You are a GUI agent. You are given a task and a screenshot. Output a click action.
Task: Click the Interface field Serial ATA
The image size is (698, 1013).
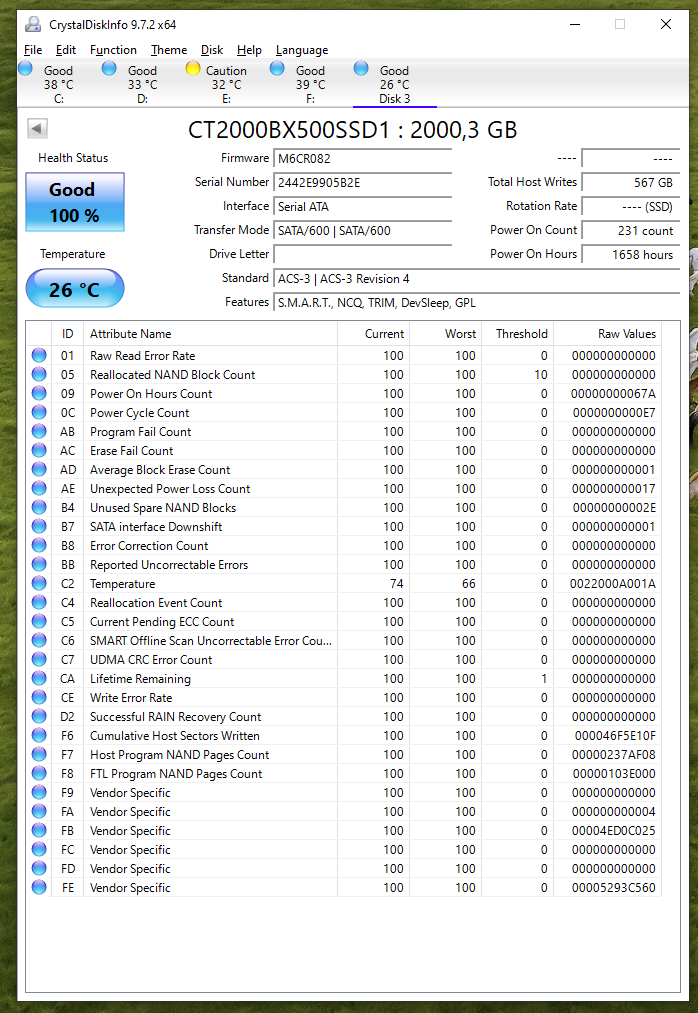coord(363,207)
